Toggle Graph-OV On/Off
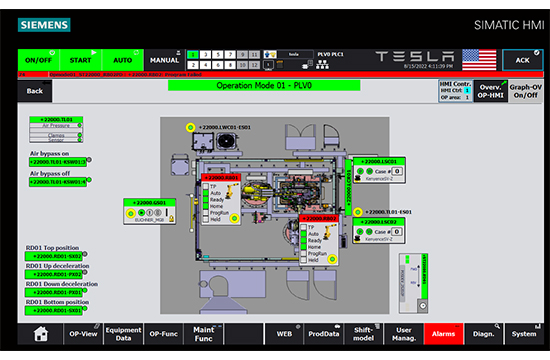Viewport: 550px width, 360px height. point(525,91)
